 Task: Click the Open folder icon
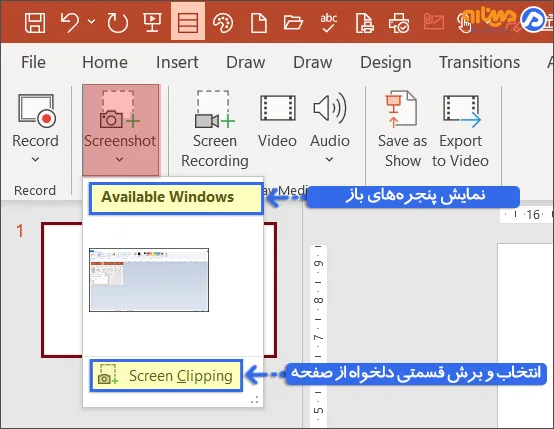tap(293, 23)
